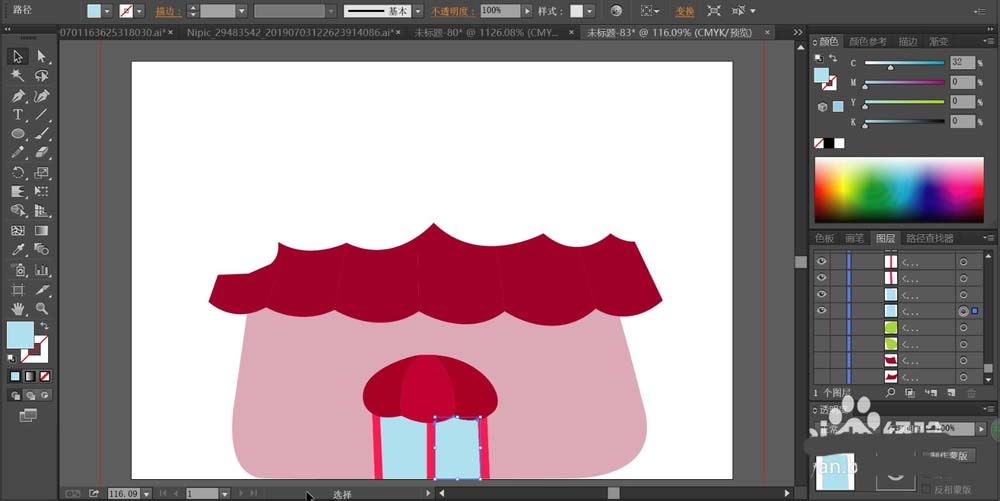Select the Eyedropper tool
This screenshot has height=501, width=1000.
click(18, 250)
